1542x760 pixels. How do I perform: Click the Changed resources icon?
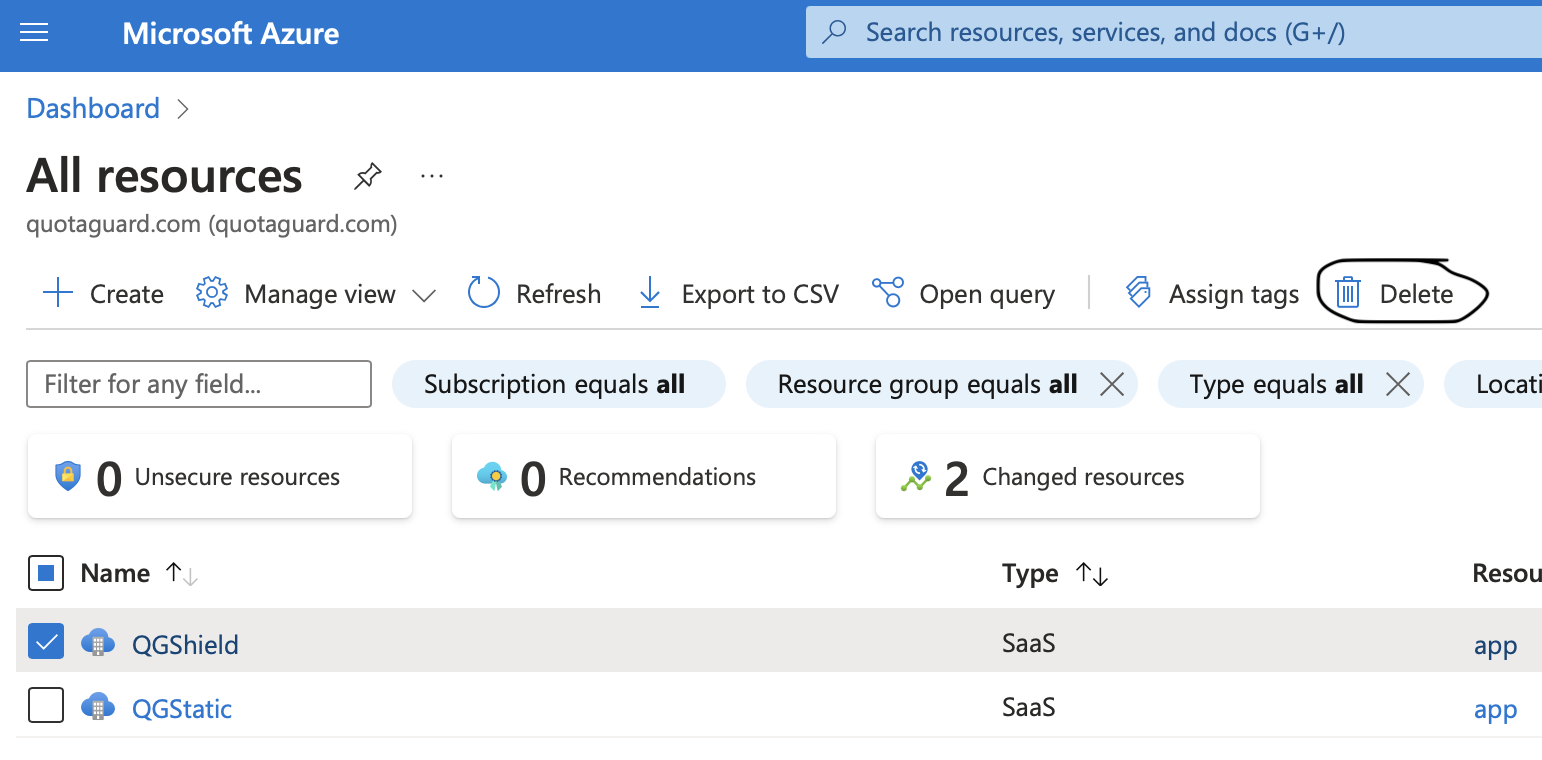pyautogui.click(x=916, y=476)
